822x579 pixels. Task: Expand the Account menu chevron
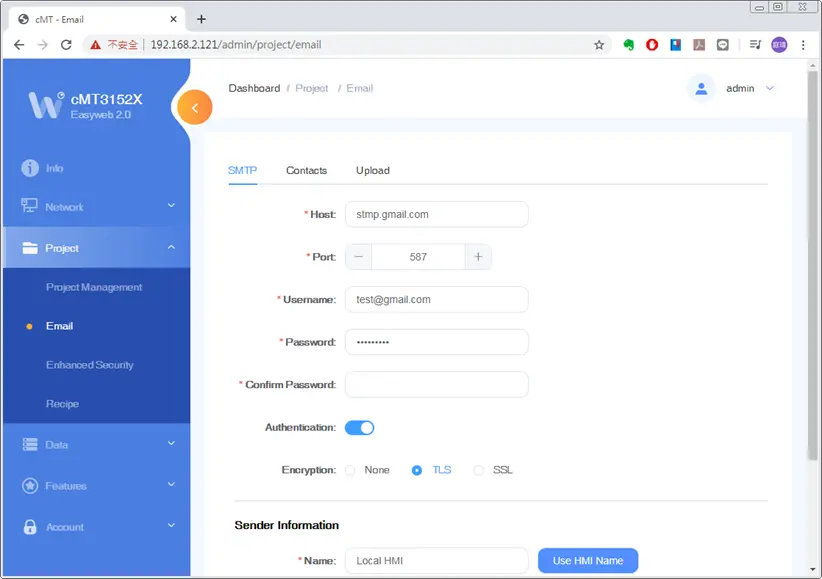171,525
